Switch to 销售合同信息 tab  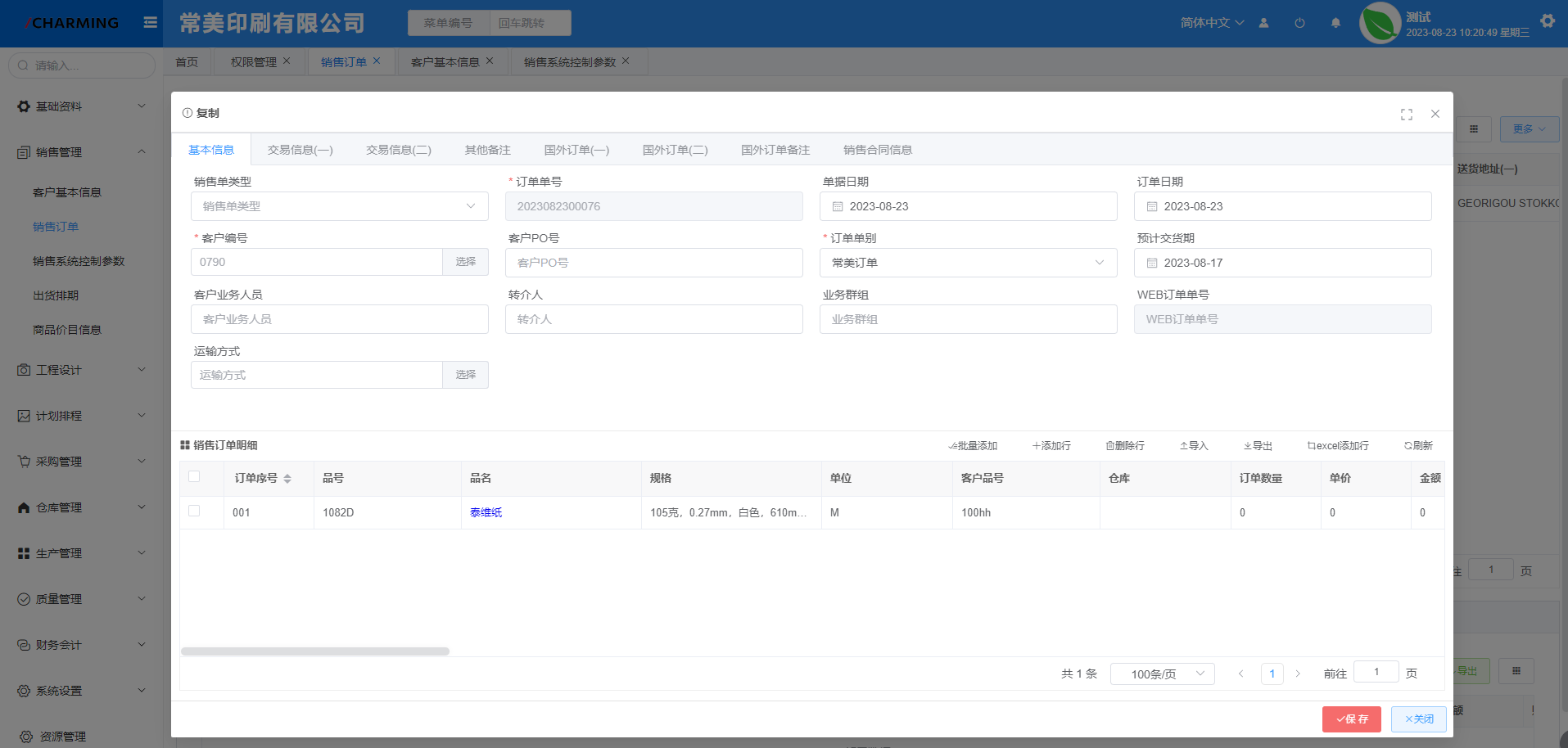click(878, 150)
